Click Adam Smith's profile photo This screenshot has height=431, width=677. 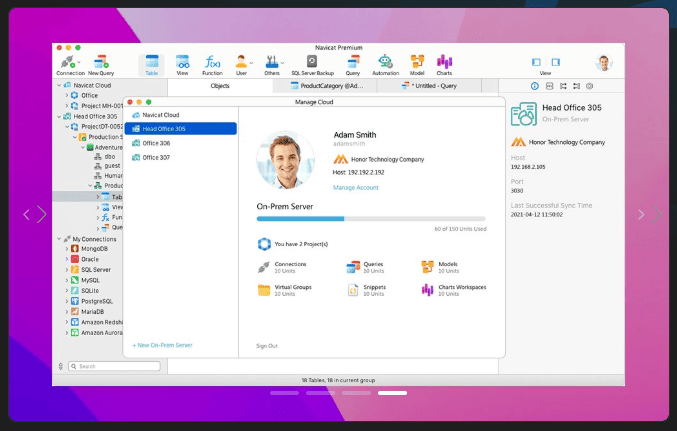click(285, 160)
